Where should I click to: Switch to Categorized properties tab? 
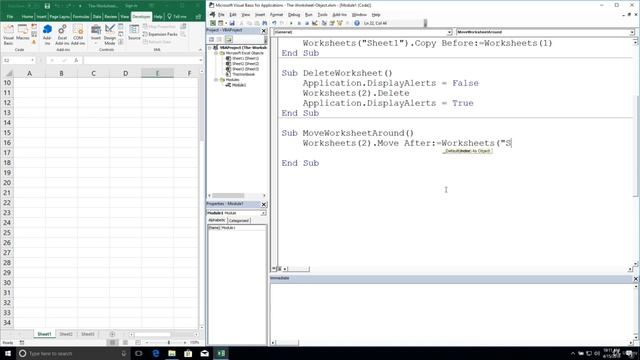click(x=238, y=220)
